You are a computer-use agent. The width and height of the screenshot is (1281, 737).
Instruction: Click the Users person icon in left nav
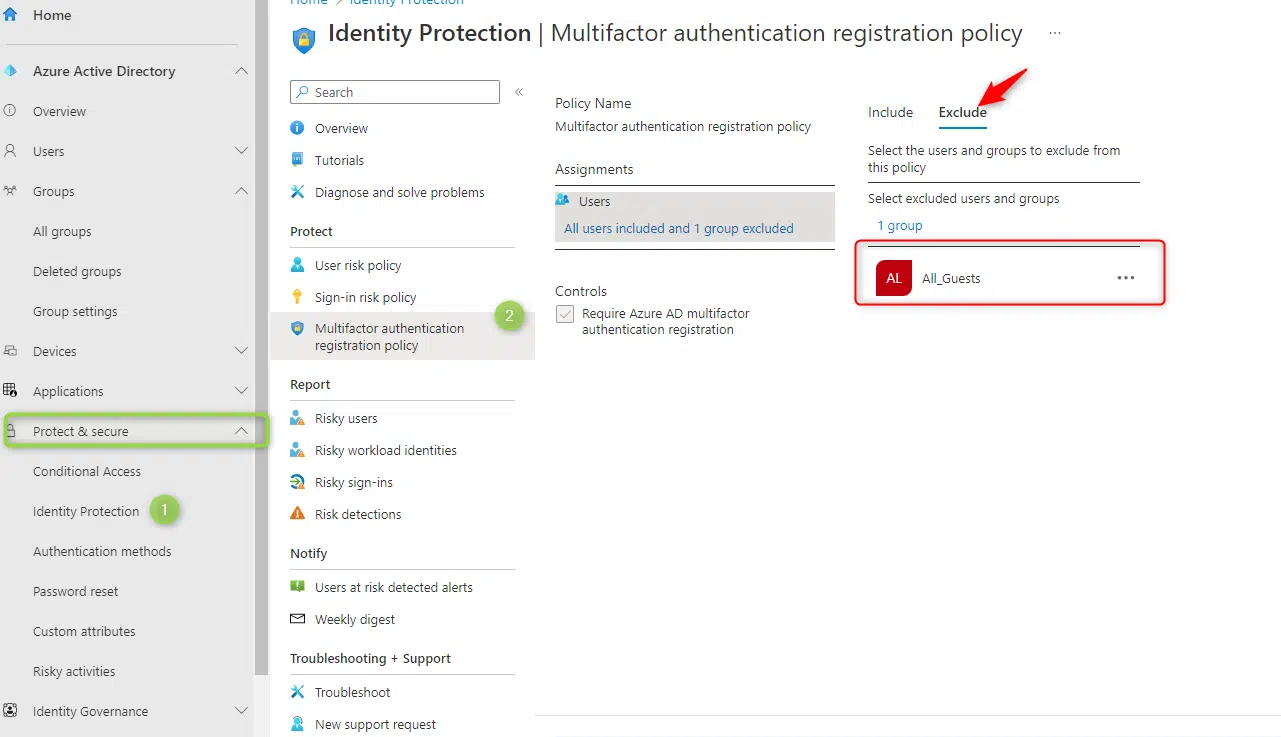[x=11, y=151]
